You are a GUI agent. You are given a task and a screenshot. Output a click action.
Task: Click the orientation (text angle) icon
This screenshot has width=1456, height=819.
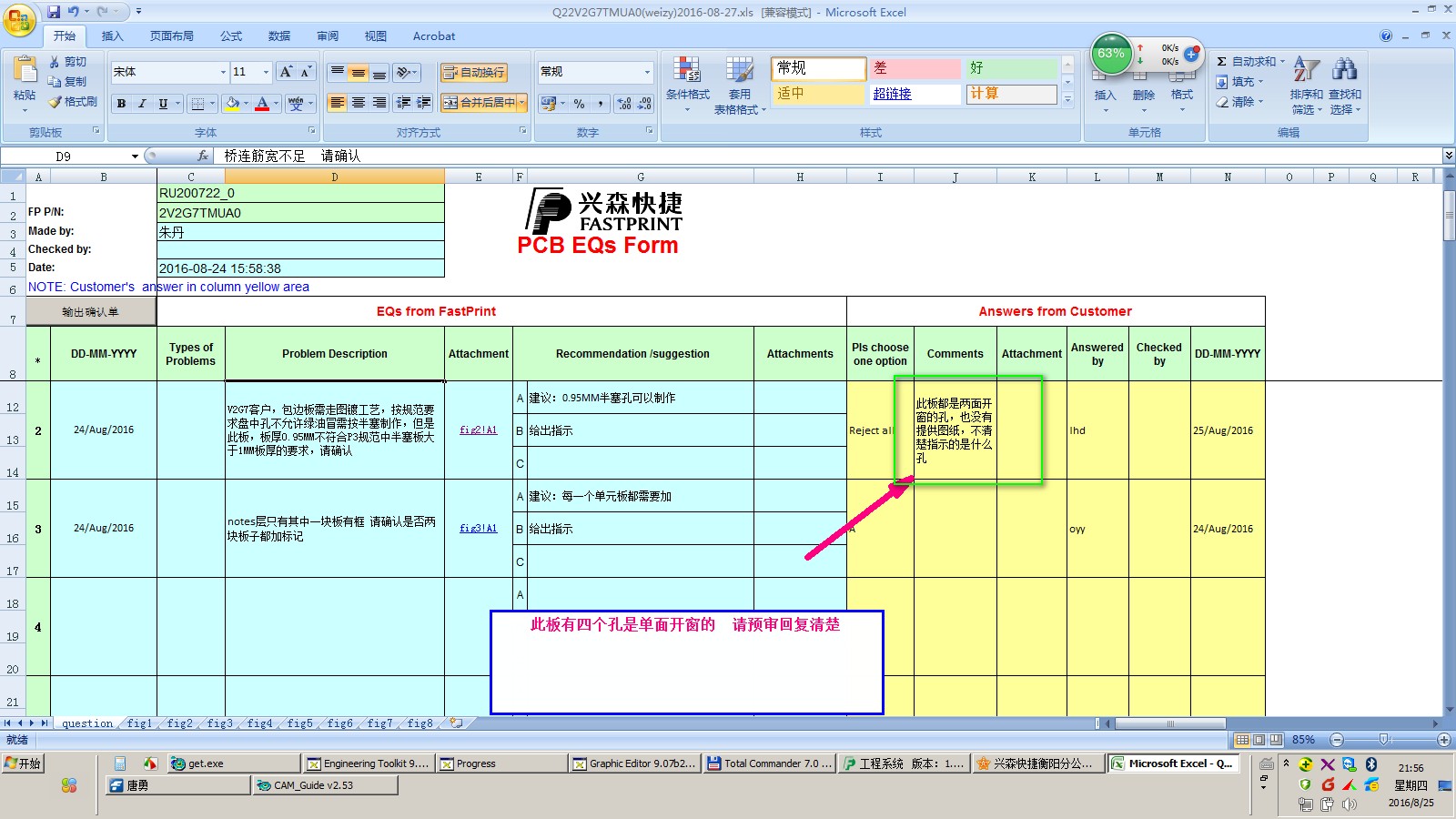coord(405,73)
